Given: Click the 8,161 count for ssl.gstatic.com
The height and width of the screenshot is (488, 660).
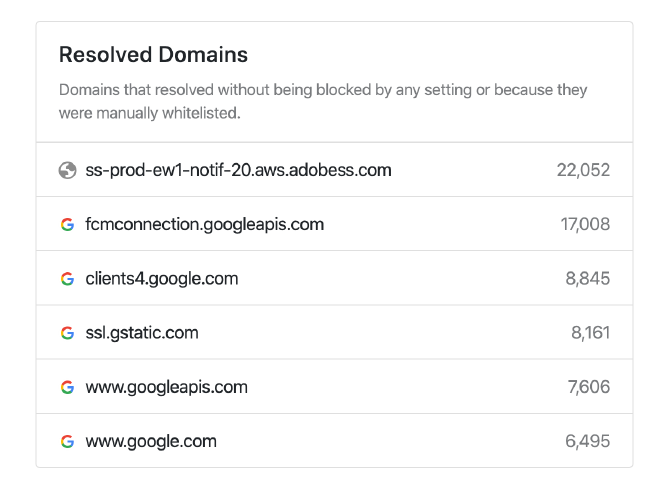Looking at the screenshot, I should point(591,333).
